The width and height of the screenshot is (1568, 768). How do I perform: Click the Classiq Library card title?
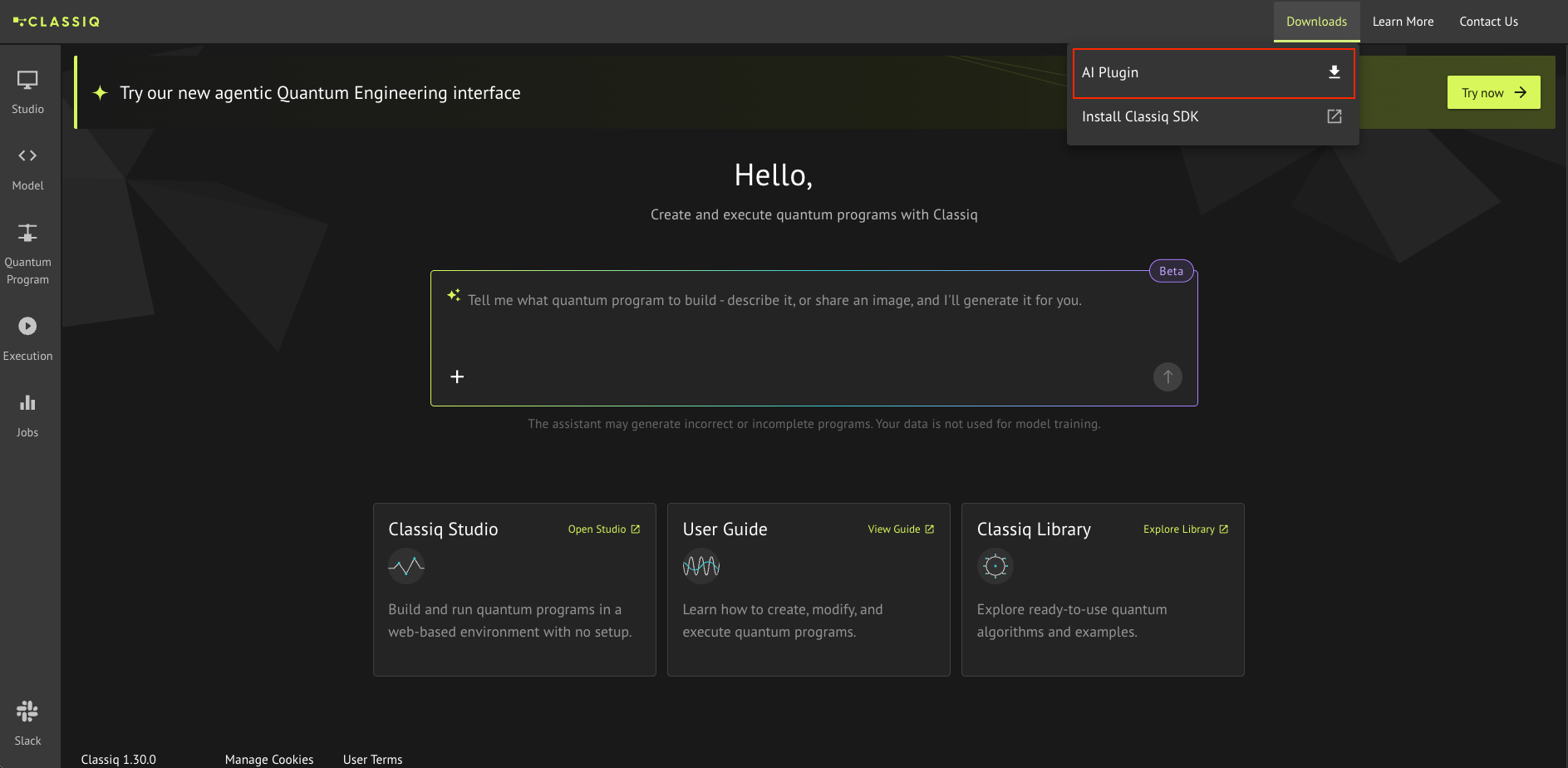(1034, 529)
